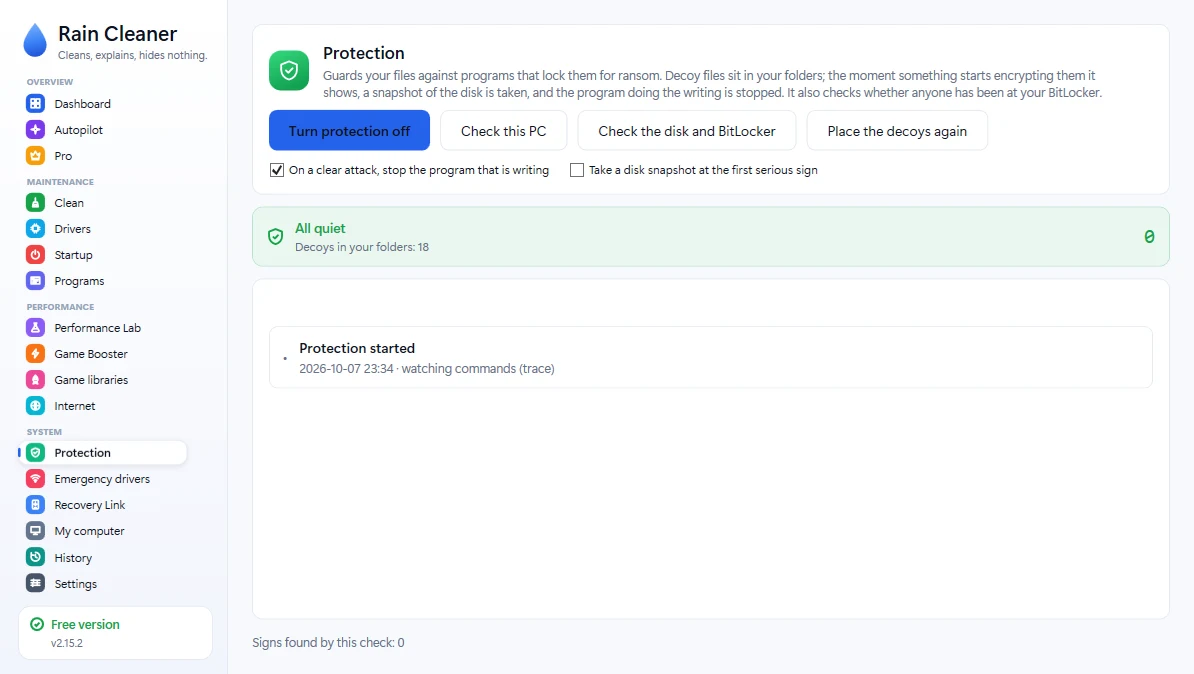Click the Programs window icon
Image resolution: width=1194 pixels, height=674 pixels.
36,280
